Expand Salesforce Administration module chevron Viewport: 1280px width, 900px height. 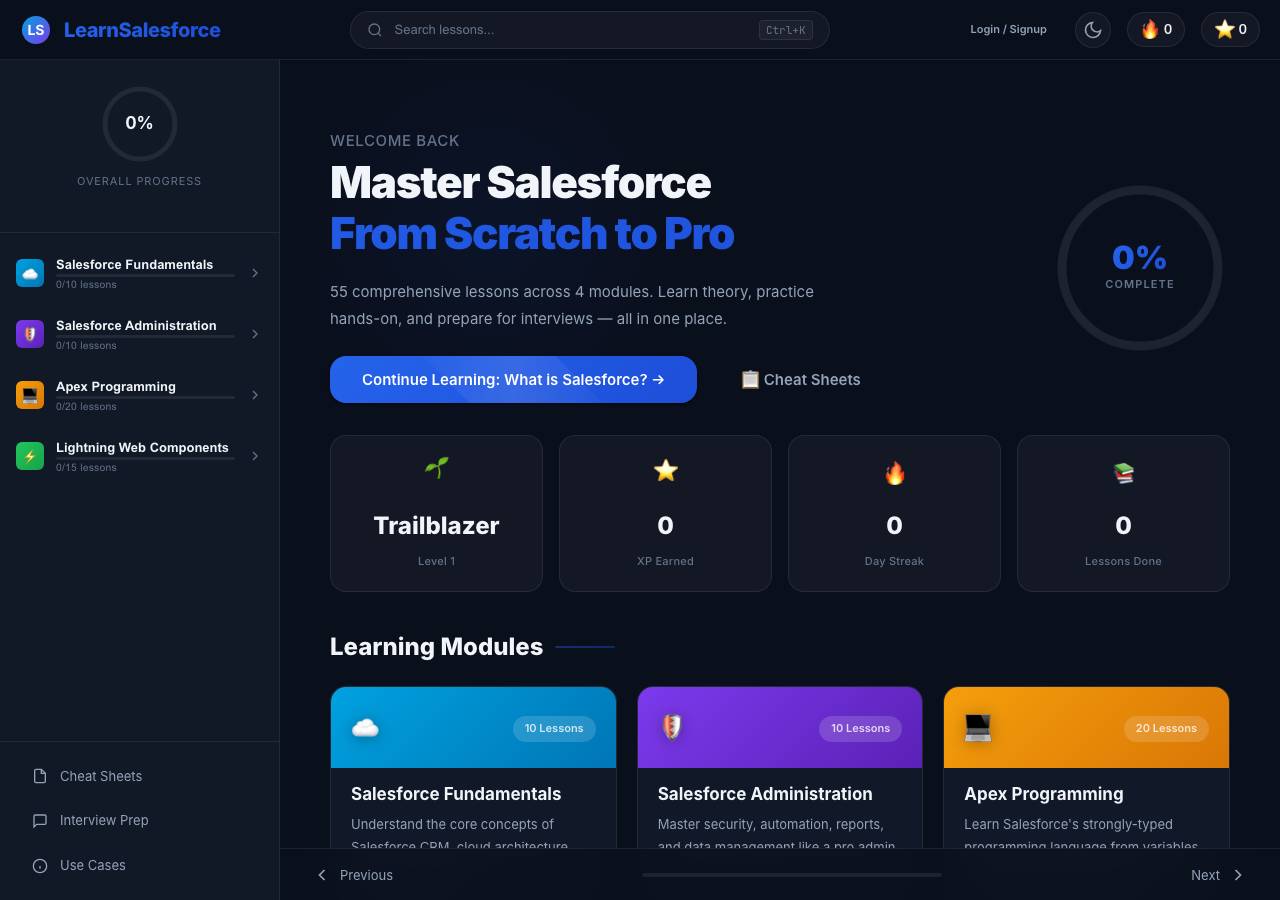[255, 334]
